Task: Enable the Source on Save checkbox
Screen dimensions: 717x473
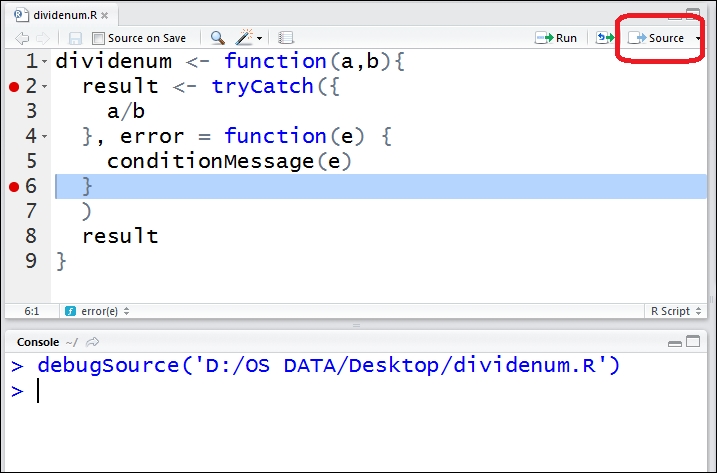Action: point(99,38)
